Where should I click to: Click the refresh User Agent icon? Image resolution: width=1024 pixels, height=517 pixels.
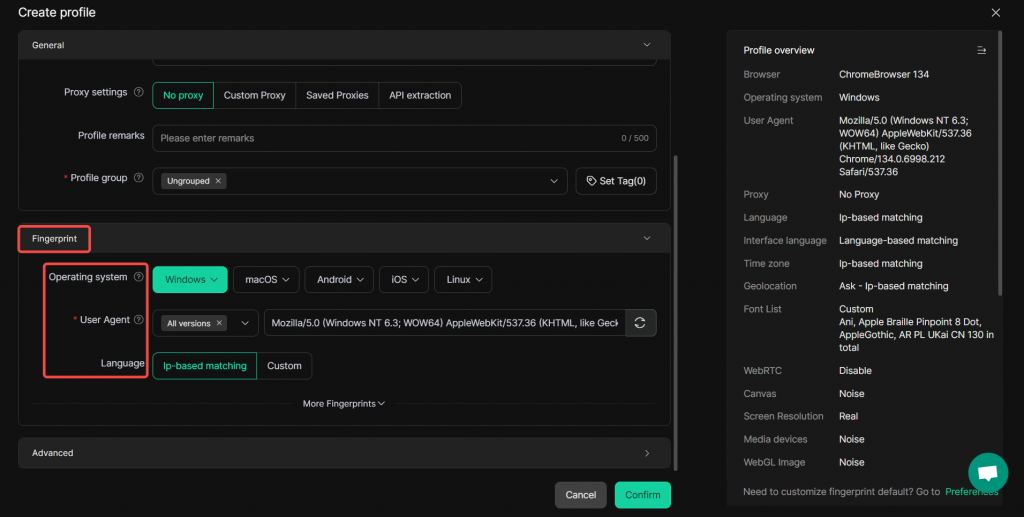[641, 323]
